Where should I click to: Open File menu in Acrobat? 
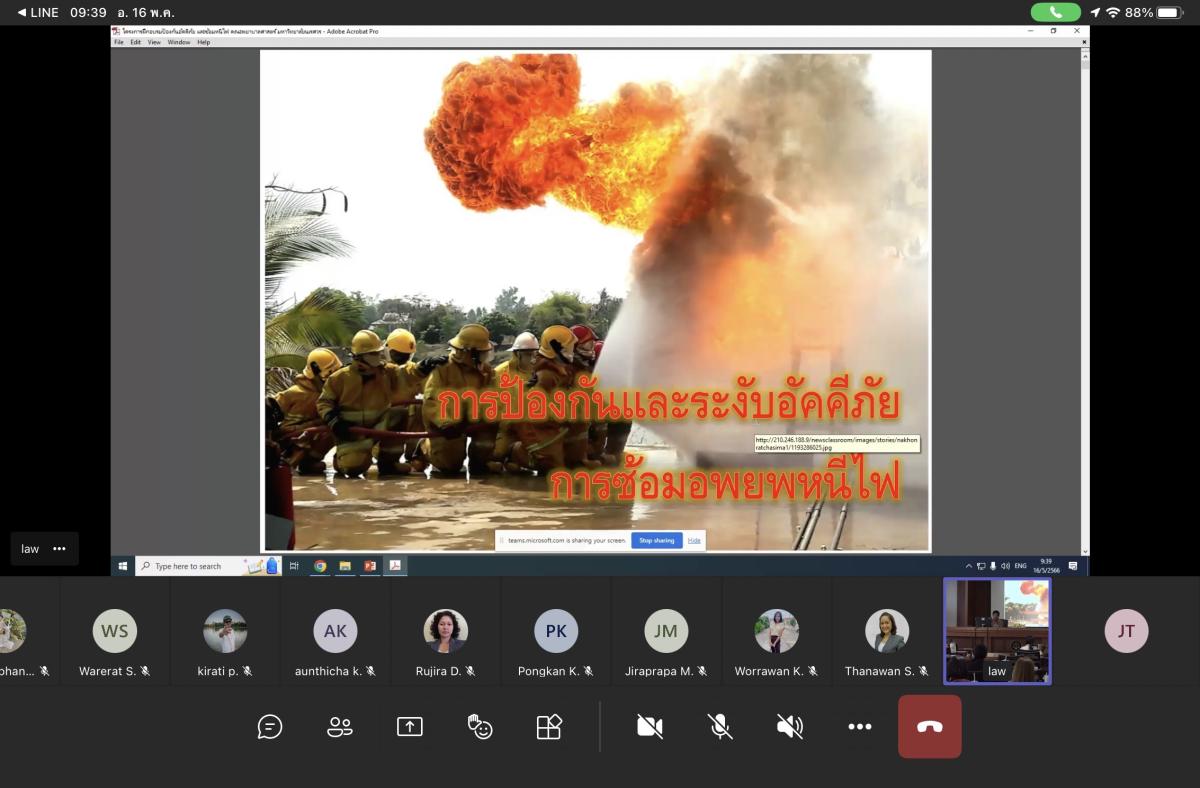[119, 42]
